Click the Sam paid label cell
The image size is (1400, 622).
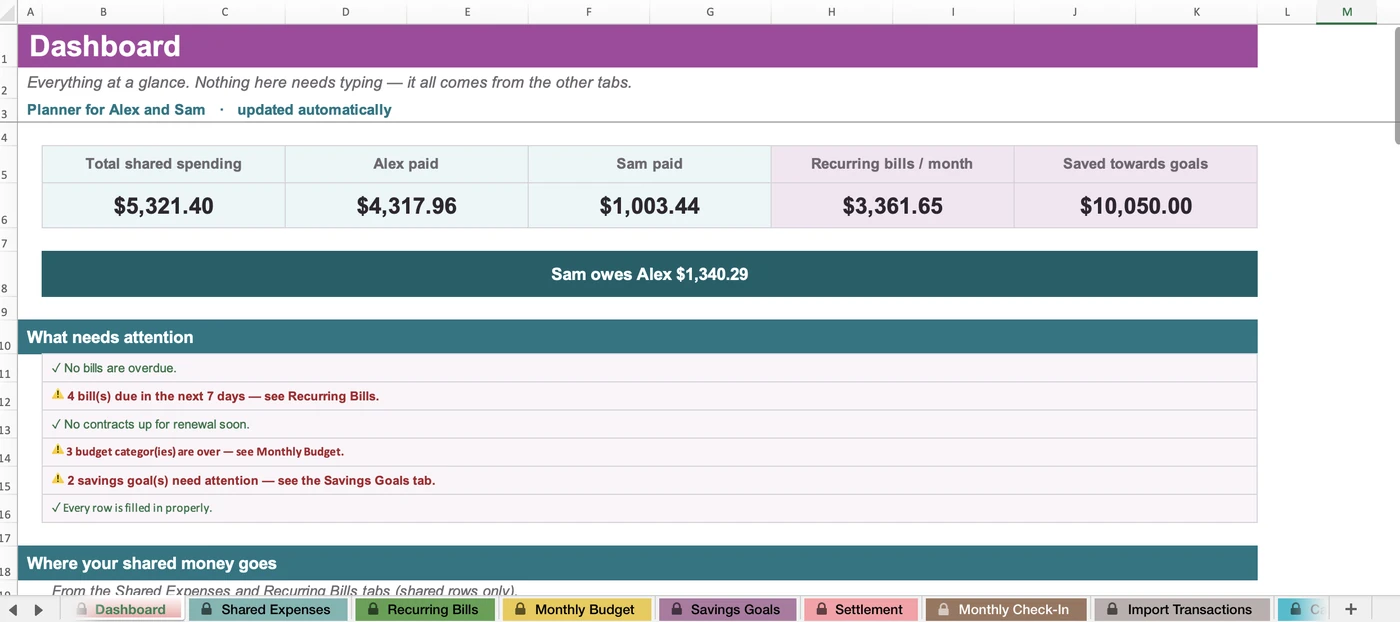pos(649,164)
